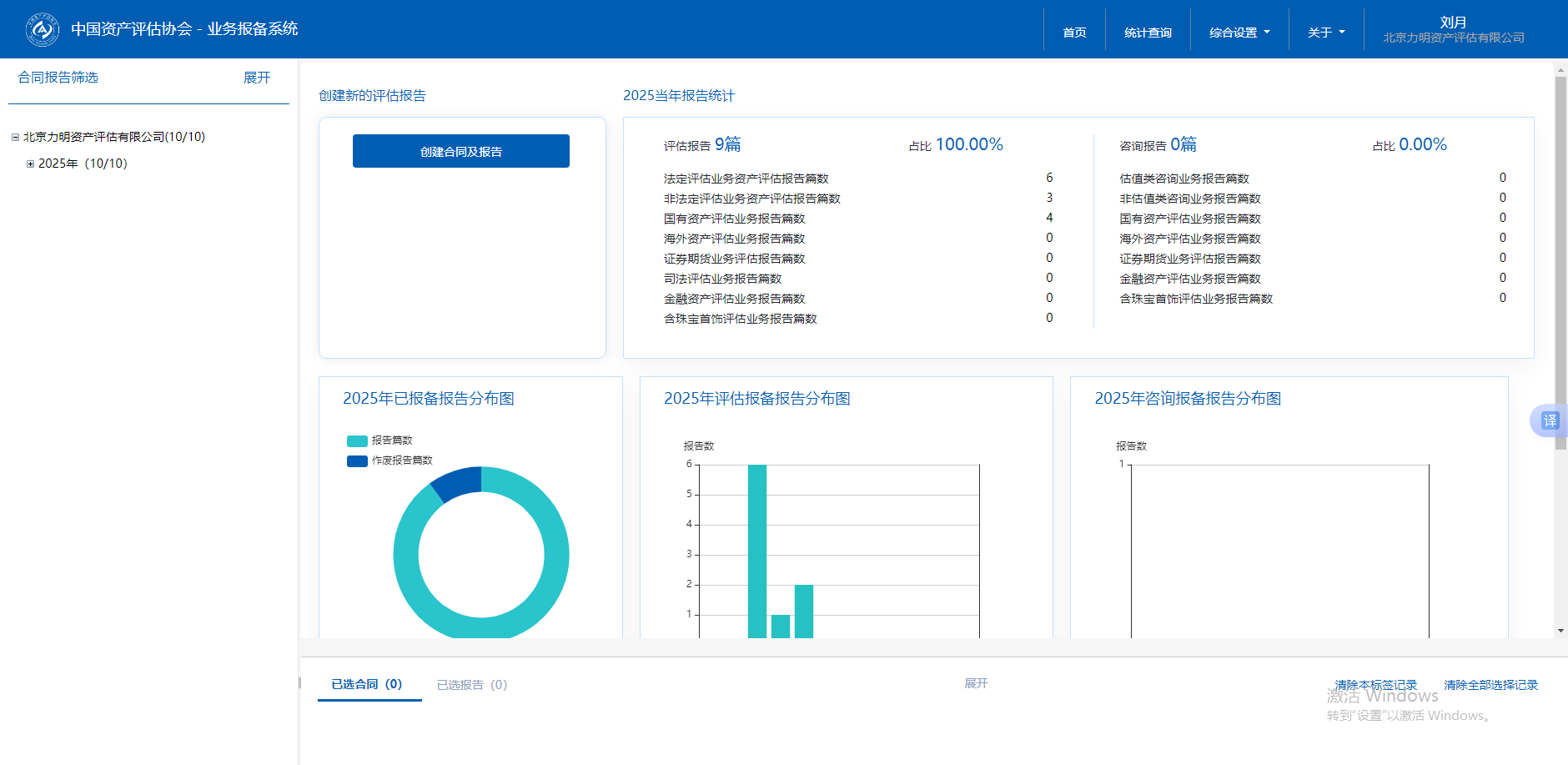Open the 统计查询 menu item
Image resolution: width=1568 pixels, height=765 pixels.
tap(1148, 33)
